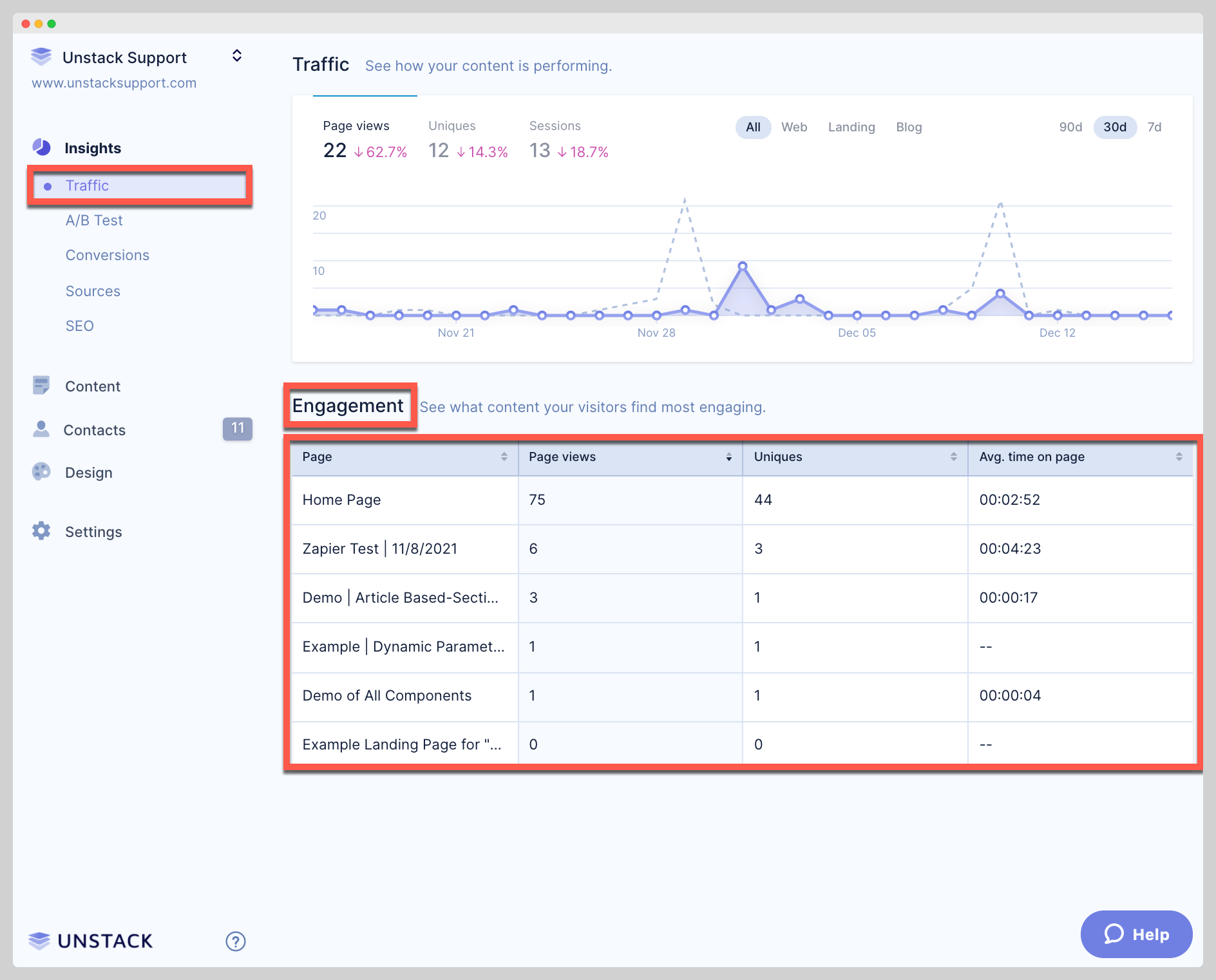Screen dimensions: 1216x980
Task: Open the Help chat button
Action: [x=1136, y=934]
